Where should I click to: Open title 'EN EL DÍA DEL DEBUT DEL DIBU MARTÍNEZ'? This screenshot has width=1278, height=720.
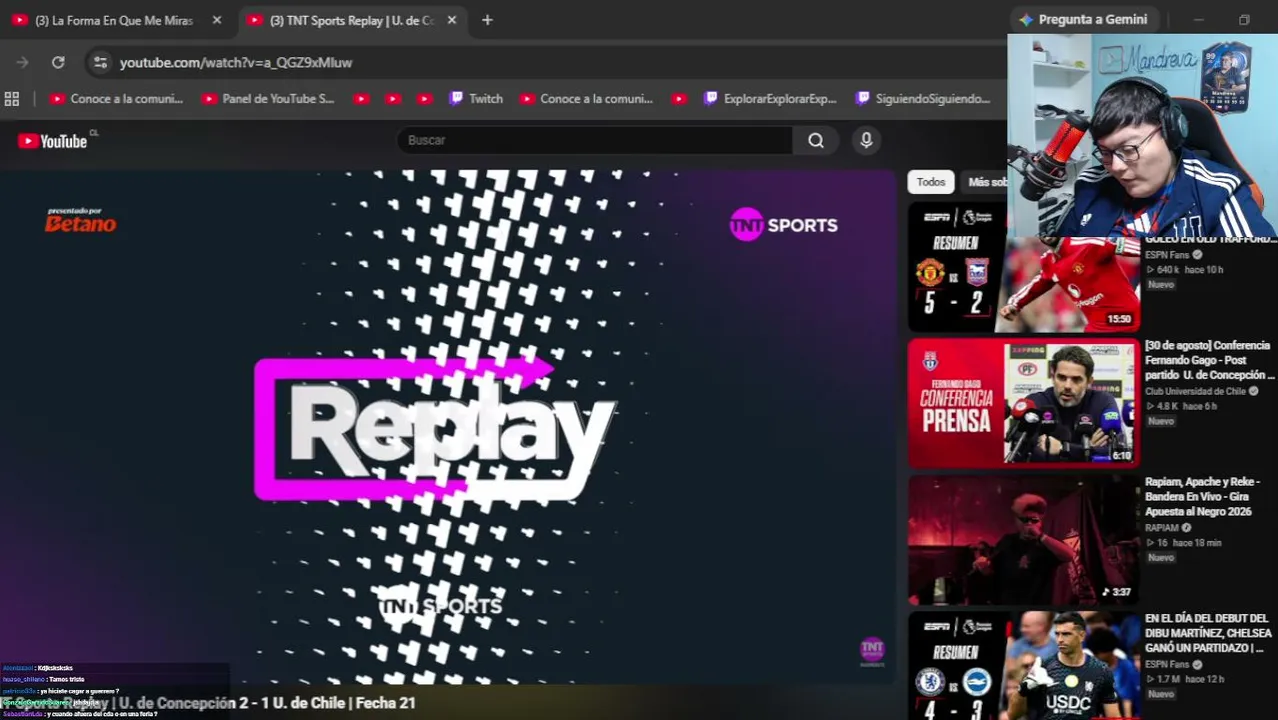pyautogui.click(x=1209, y=633)
